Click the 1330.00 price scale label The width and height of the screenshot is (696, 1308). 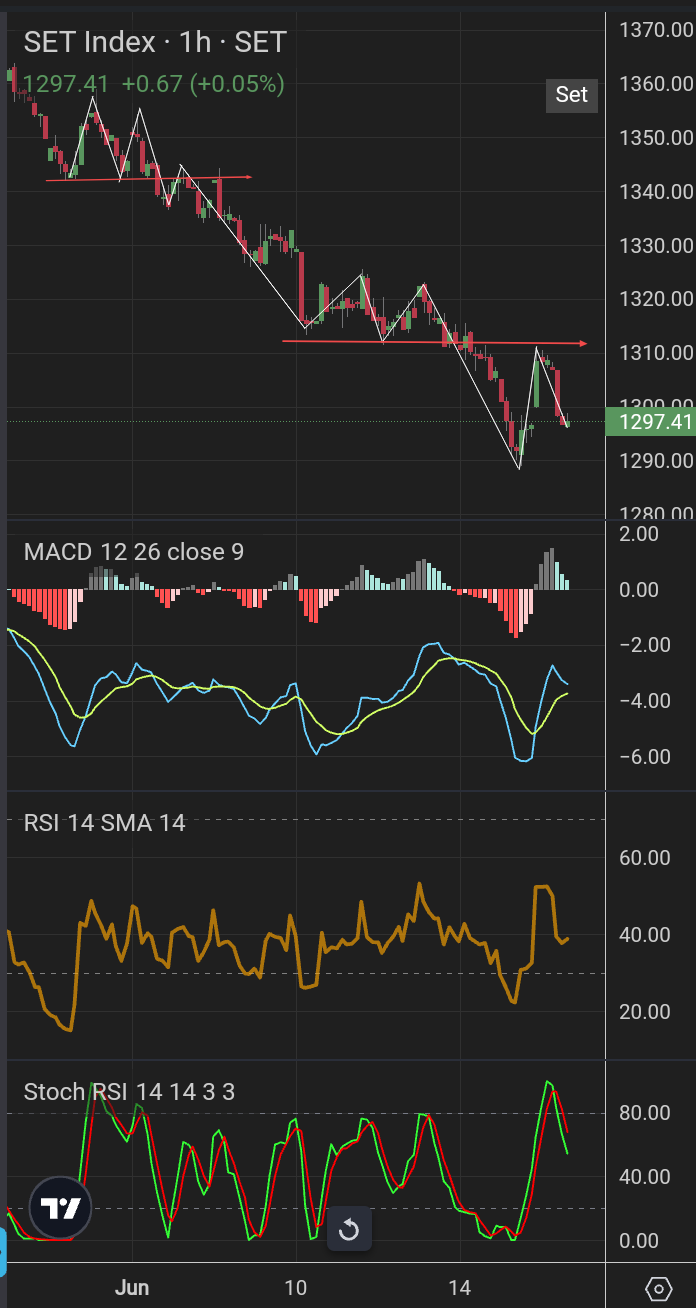[x=656, y=245]
